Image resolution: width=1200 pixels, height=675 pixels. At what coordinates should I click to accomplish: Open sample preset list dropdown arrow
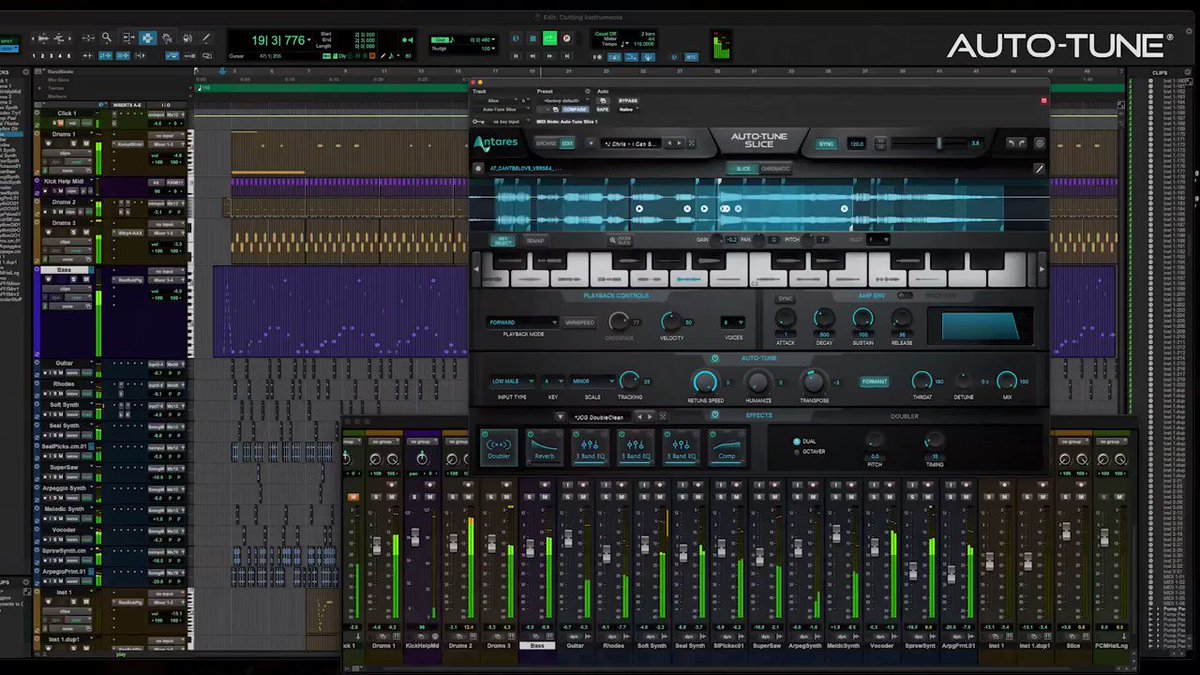[591, 143]
